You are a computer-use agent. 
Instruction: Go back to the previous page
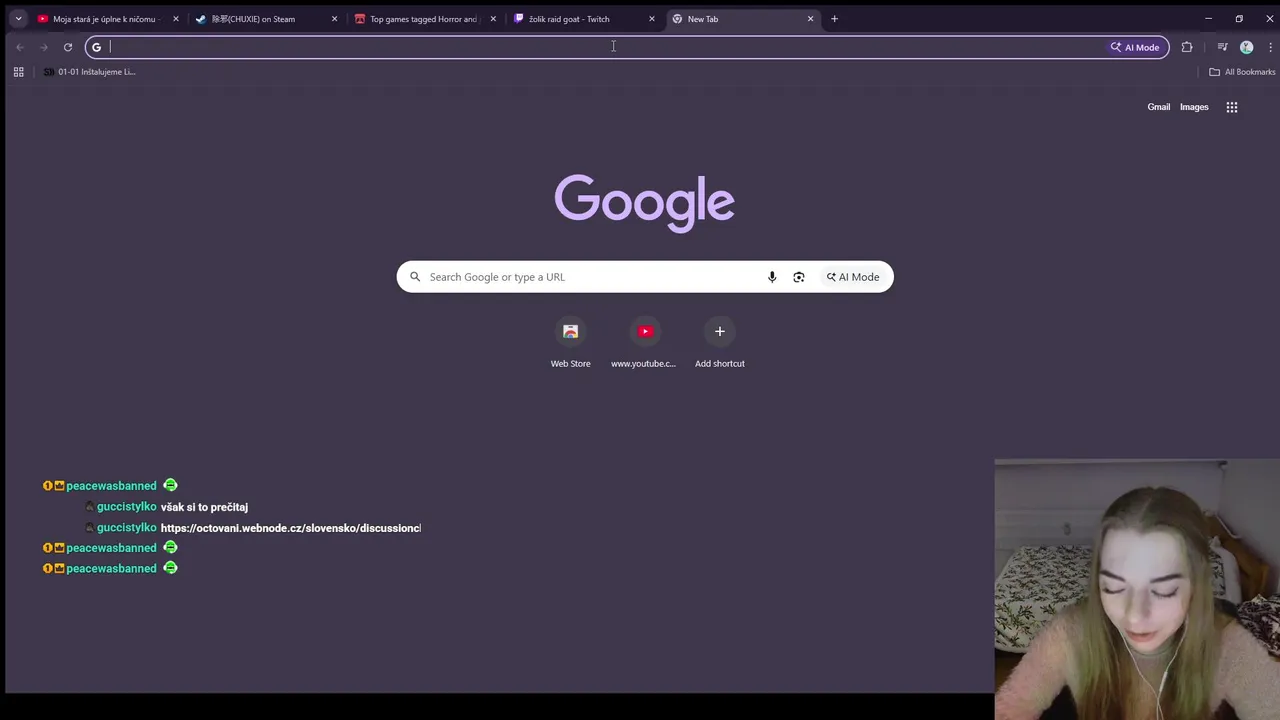19,47
